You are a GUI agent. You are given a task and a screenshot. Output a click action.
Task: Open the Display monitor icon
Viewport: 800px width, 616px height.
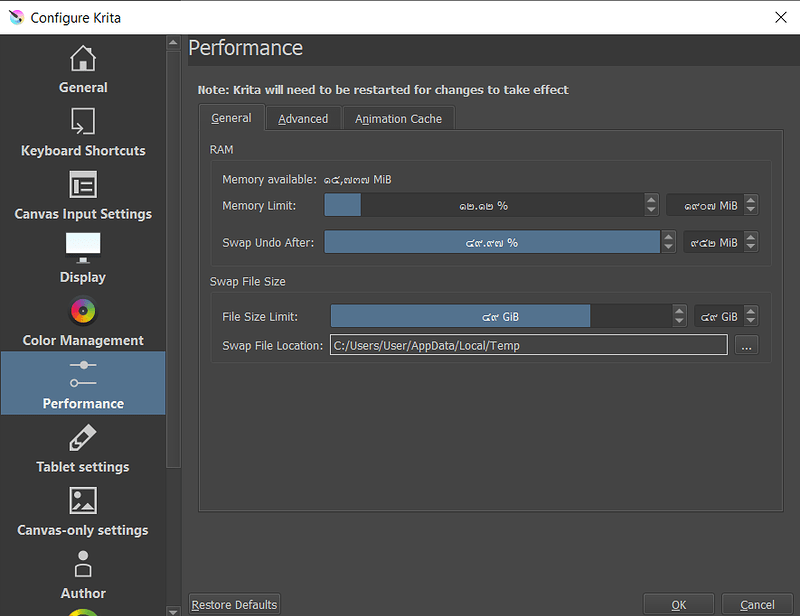coord(83,248)
